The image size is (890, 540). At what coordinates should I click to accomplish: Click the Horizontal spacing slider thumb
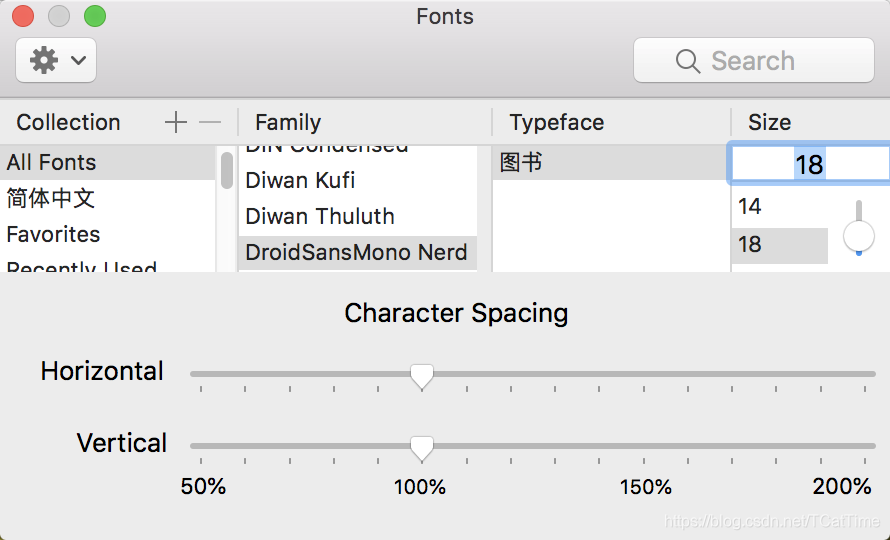(422, 376)
